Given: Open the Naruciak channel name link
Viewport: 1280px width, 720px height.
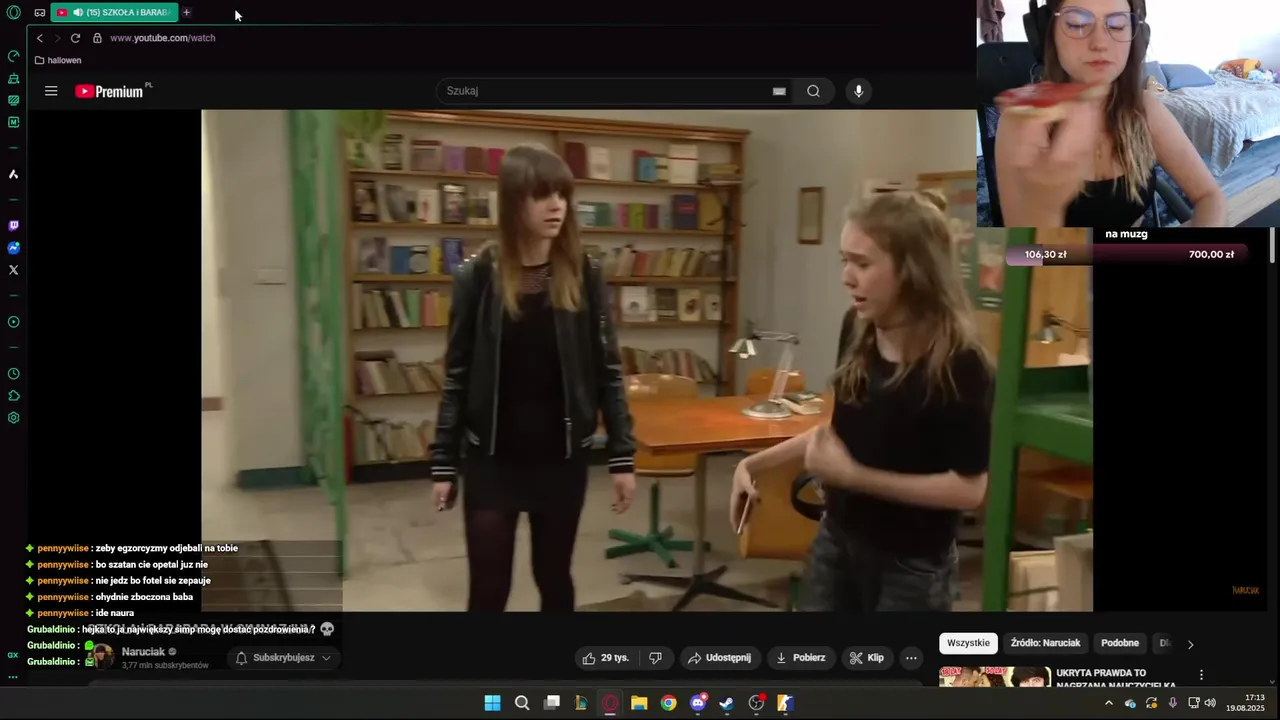Looking at the screenshot, I should (x=143, y=652).
